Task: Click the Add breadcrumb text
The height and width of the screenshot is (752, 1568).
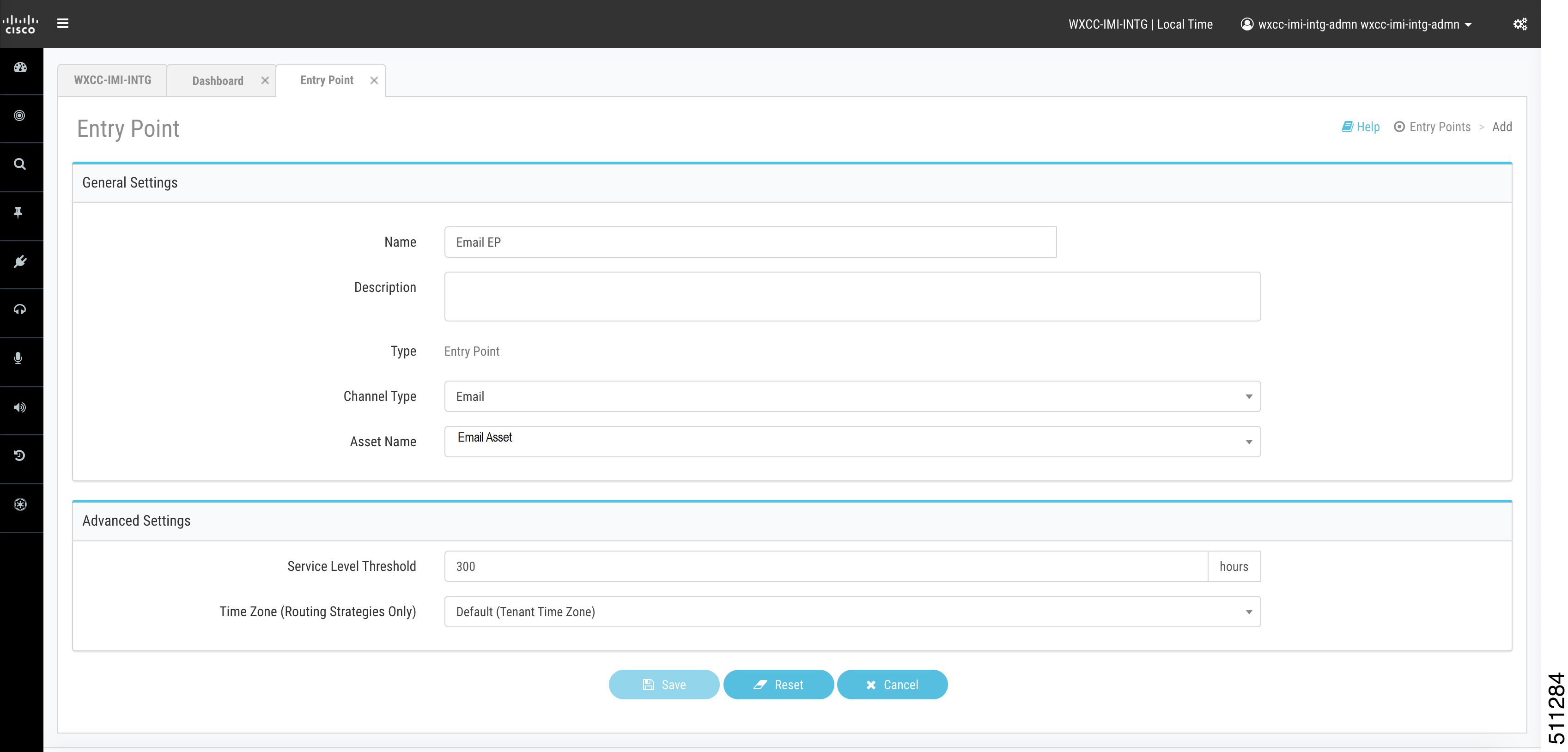Action: pos(1501,127)
